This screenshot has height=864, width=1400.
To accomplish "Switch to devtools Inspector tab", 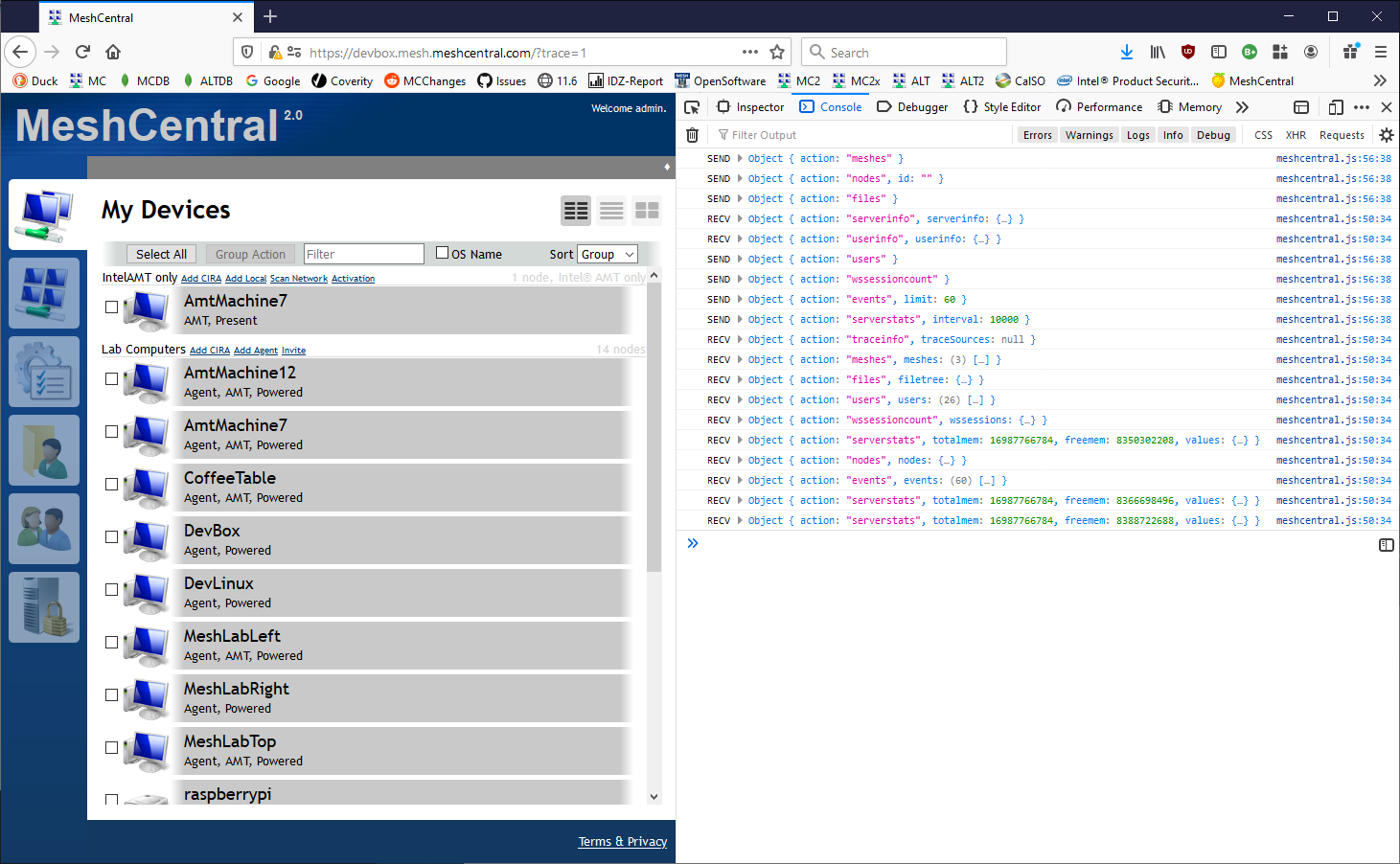I will click(x=750, y=107).
